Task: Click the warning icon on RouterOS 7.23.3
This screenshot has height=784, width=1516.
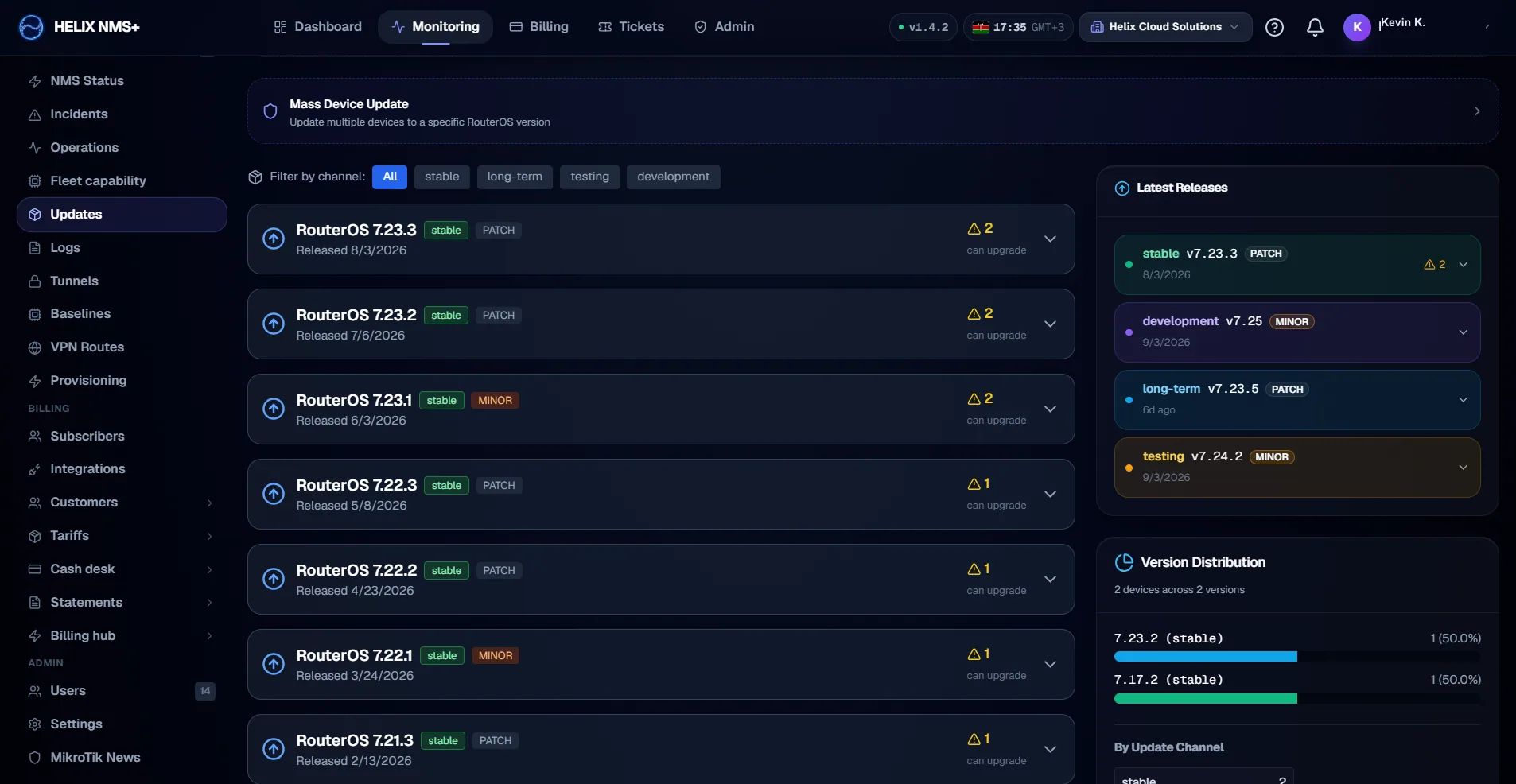Action: pos(974,229)
